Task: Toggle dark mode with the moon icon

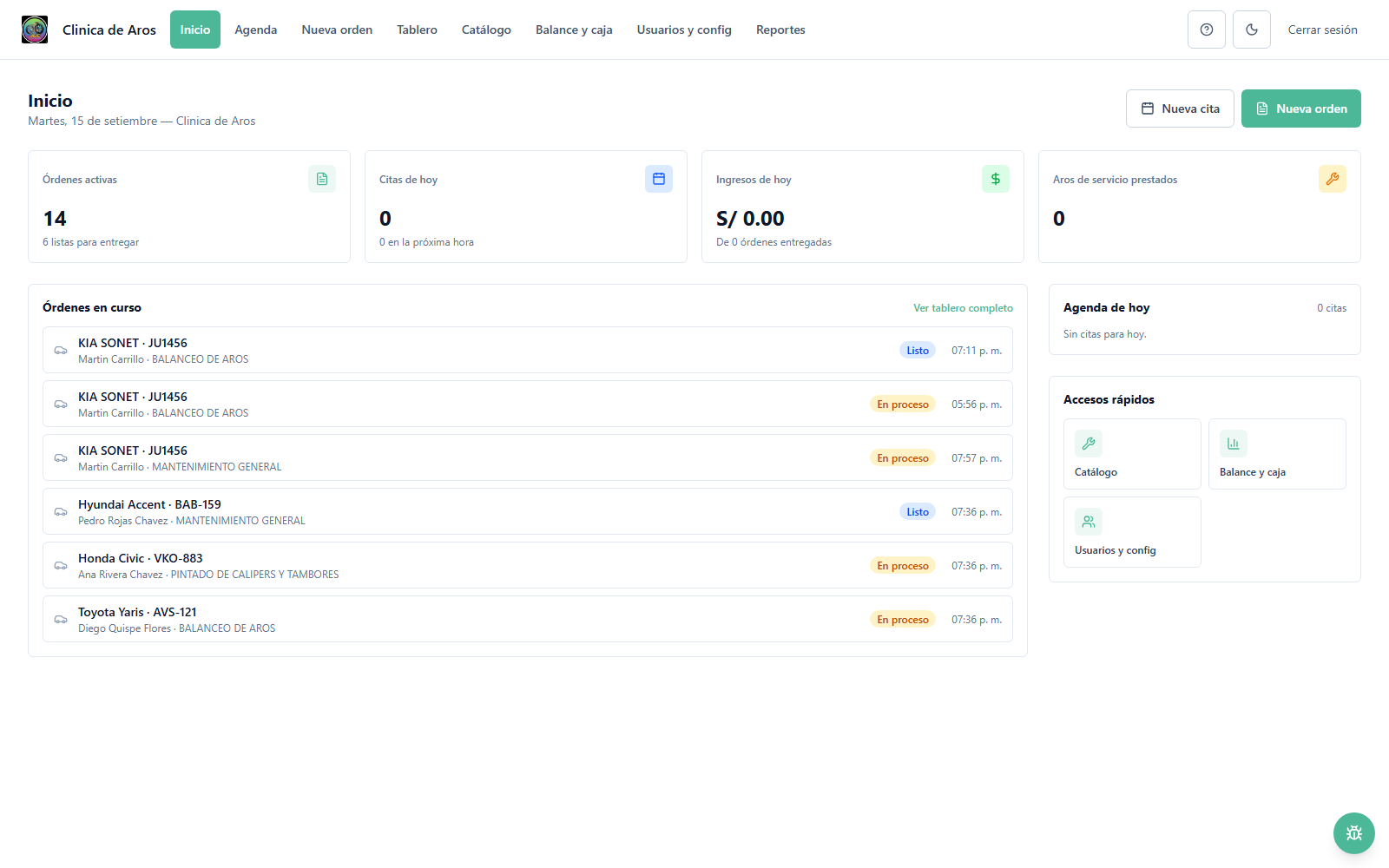Action: [x=1252, y=30]
